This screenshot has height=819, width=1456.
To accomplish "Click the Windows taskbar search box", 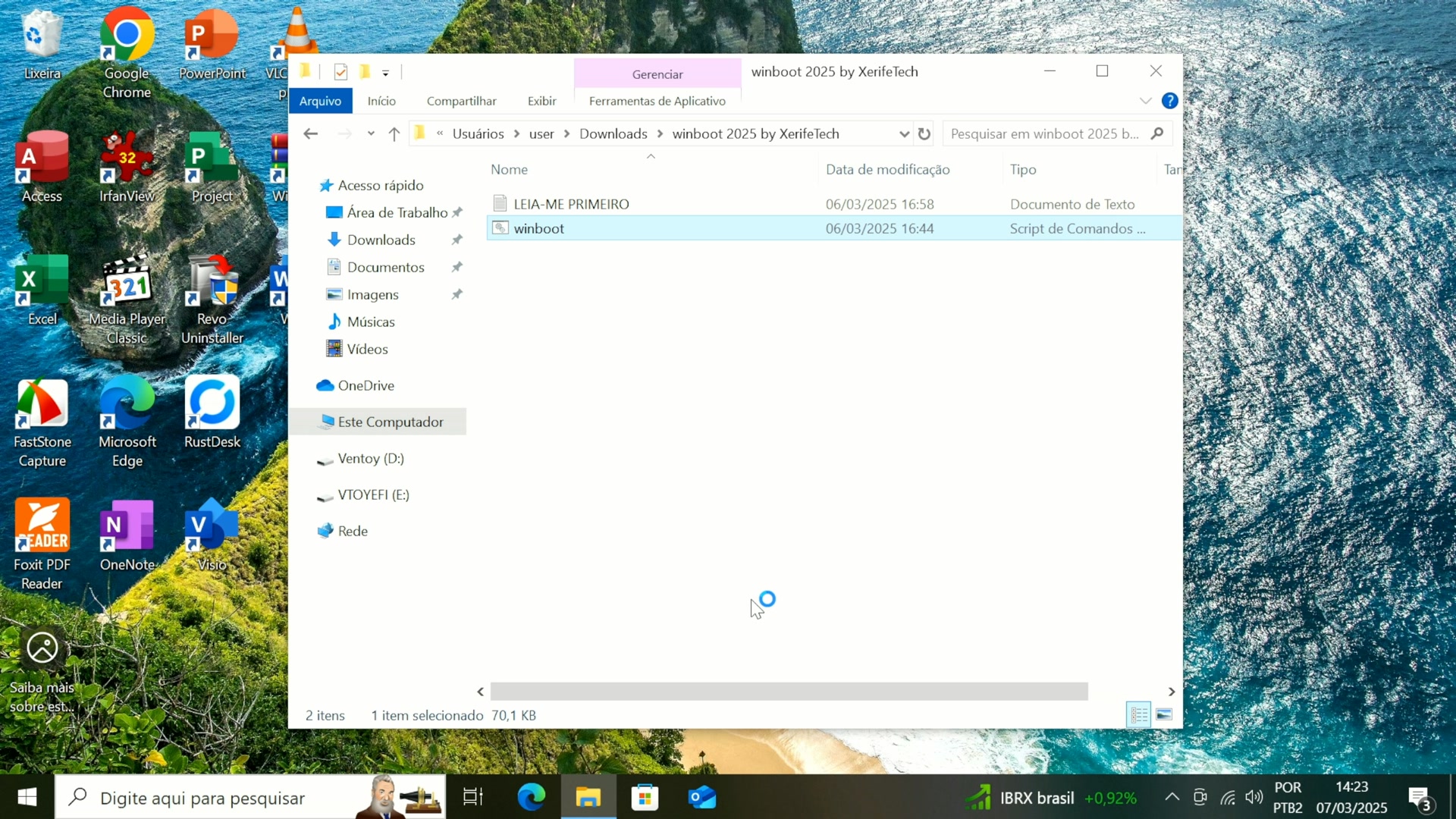I will coord(250,797).
